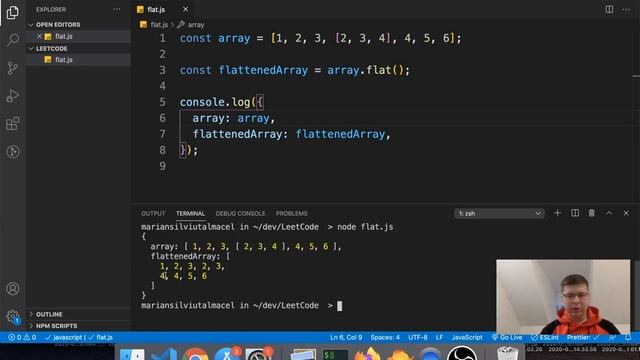This screenshot has width=640, height=360.
Task: Open the Explorer view in activity bar
Action: [13, 13]
